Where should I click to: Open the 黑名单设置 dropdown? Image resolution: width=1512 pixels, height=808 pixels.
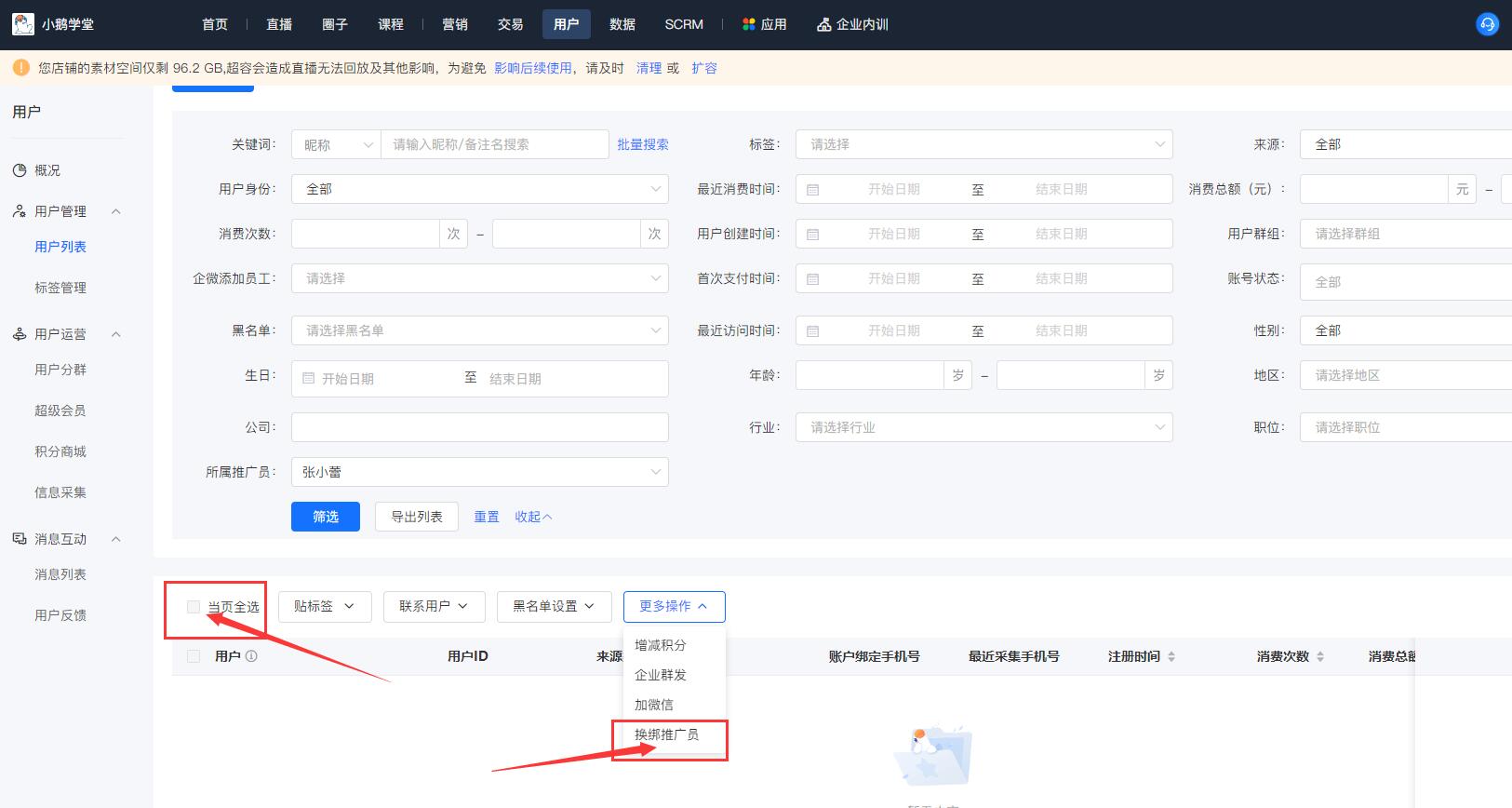click(554, 606)
